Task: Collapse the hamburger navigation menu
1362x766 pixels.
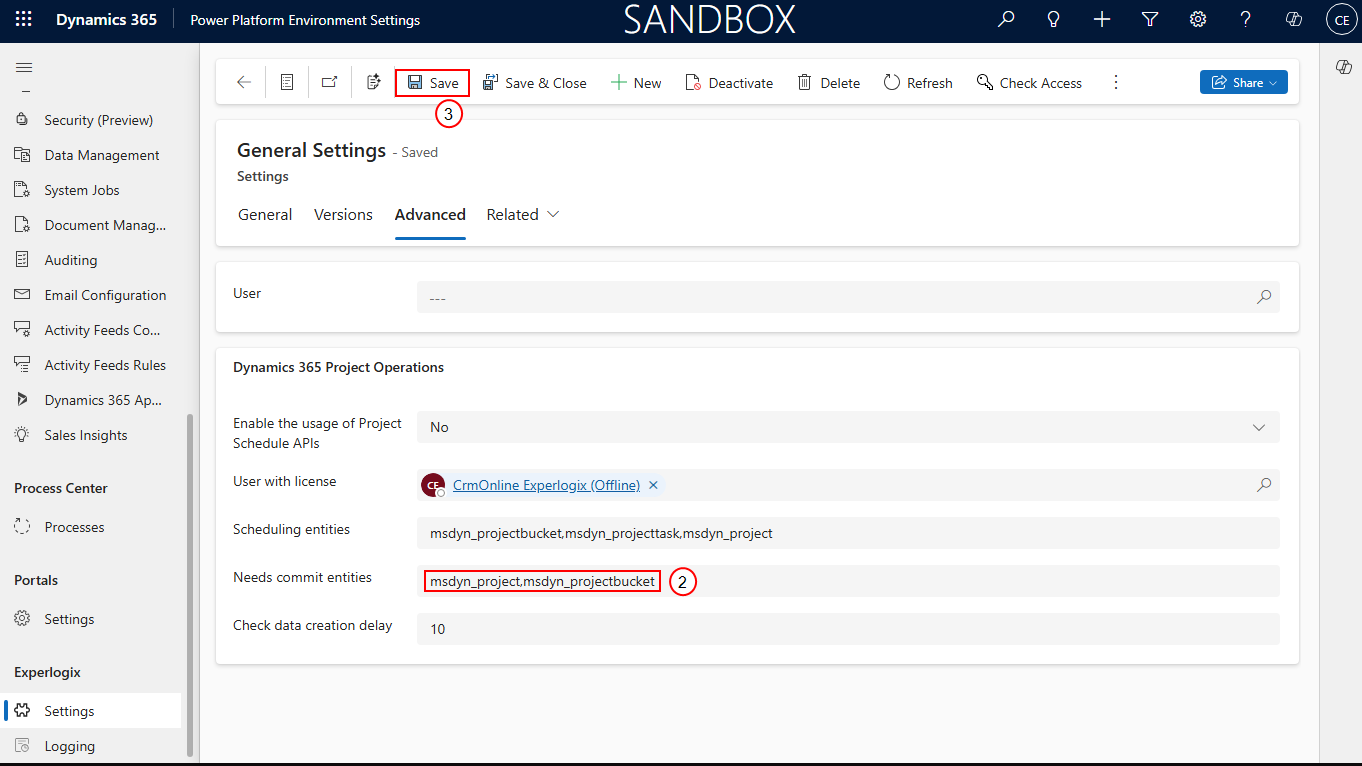Action: coord(24,68)
